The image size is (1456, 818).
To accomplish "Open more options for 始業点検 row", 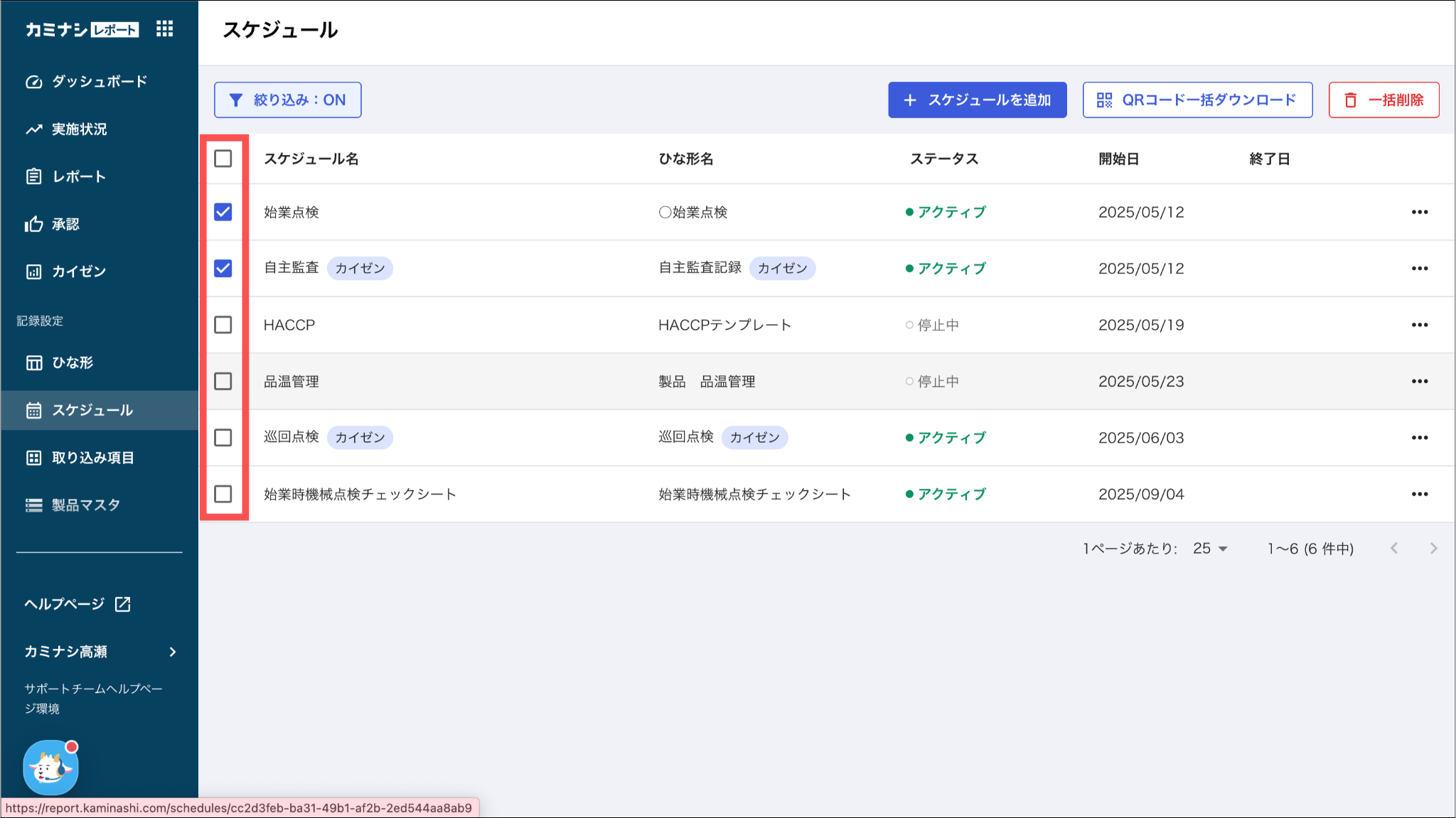I will pyautogui.click(x=1420, y=212).
